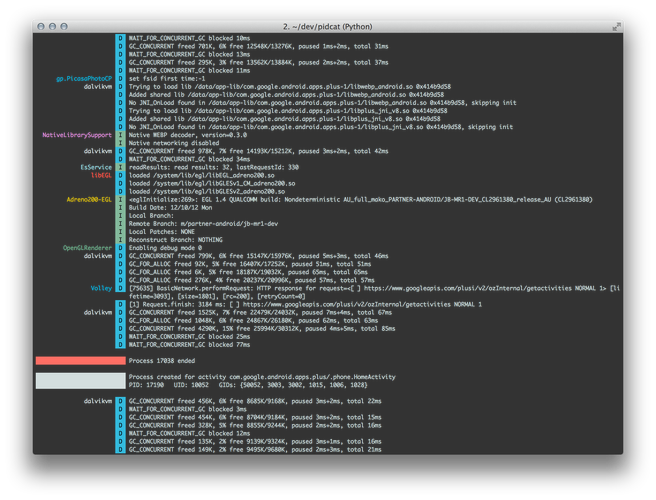Screen dimensions: 656x500
Task: Click the D badge next to Volley tag
Action: [120, 288]
